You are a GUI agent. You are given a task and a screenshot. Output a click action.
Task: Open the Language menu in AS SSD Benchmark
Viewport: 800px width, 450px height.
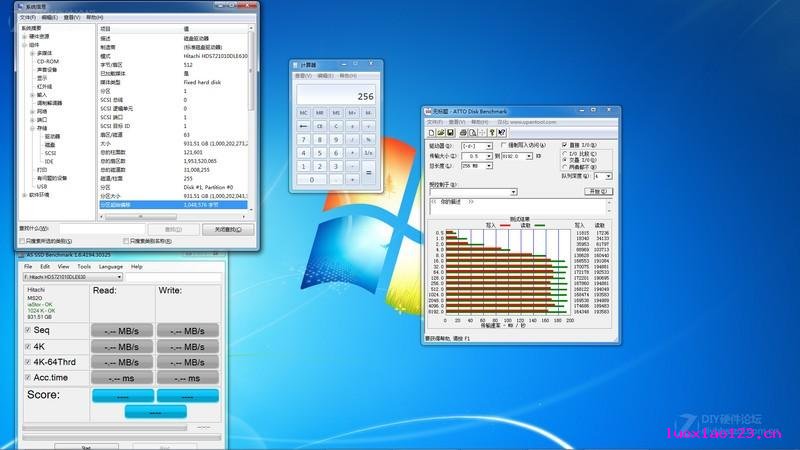pyautogui.click(x=111, y=266)
